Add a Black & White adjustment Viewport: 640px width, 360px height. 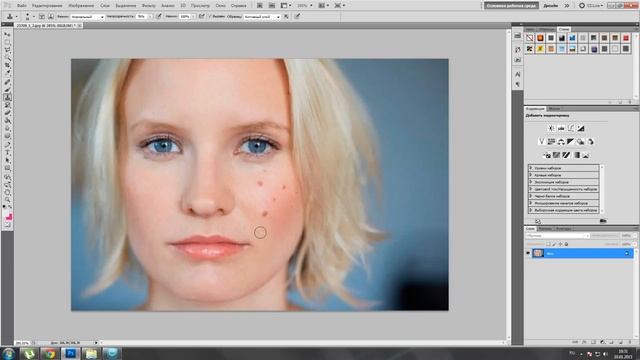point(570,141)
